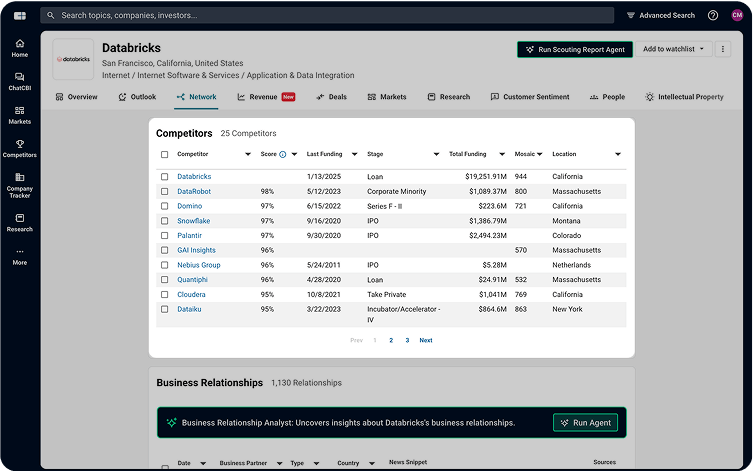The width and height of the screenshot is (753, 471).
Task: Click the help question mark icon
Action: [x=713, y=15]
